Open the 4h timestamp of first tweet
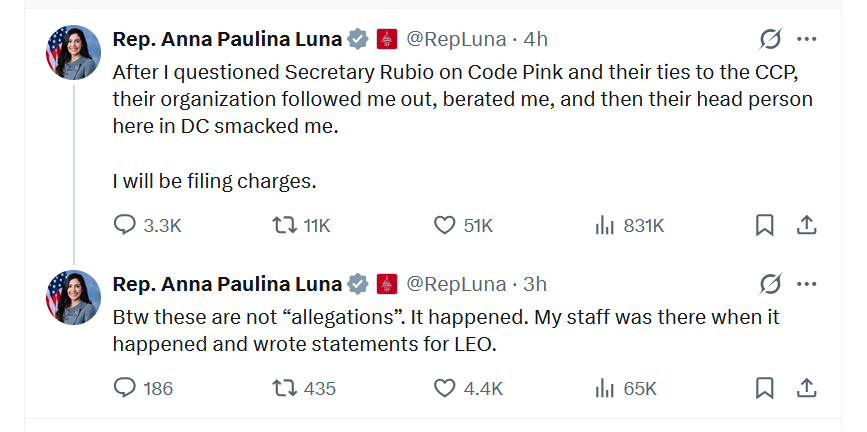 535,39
